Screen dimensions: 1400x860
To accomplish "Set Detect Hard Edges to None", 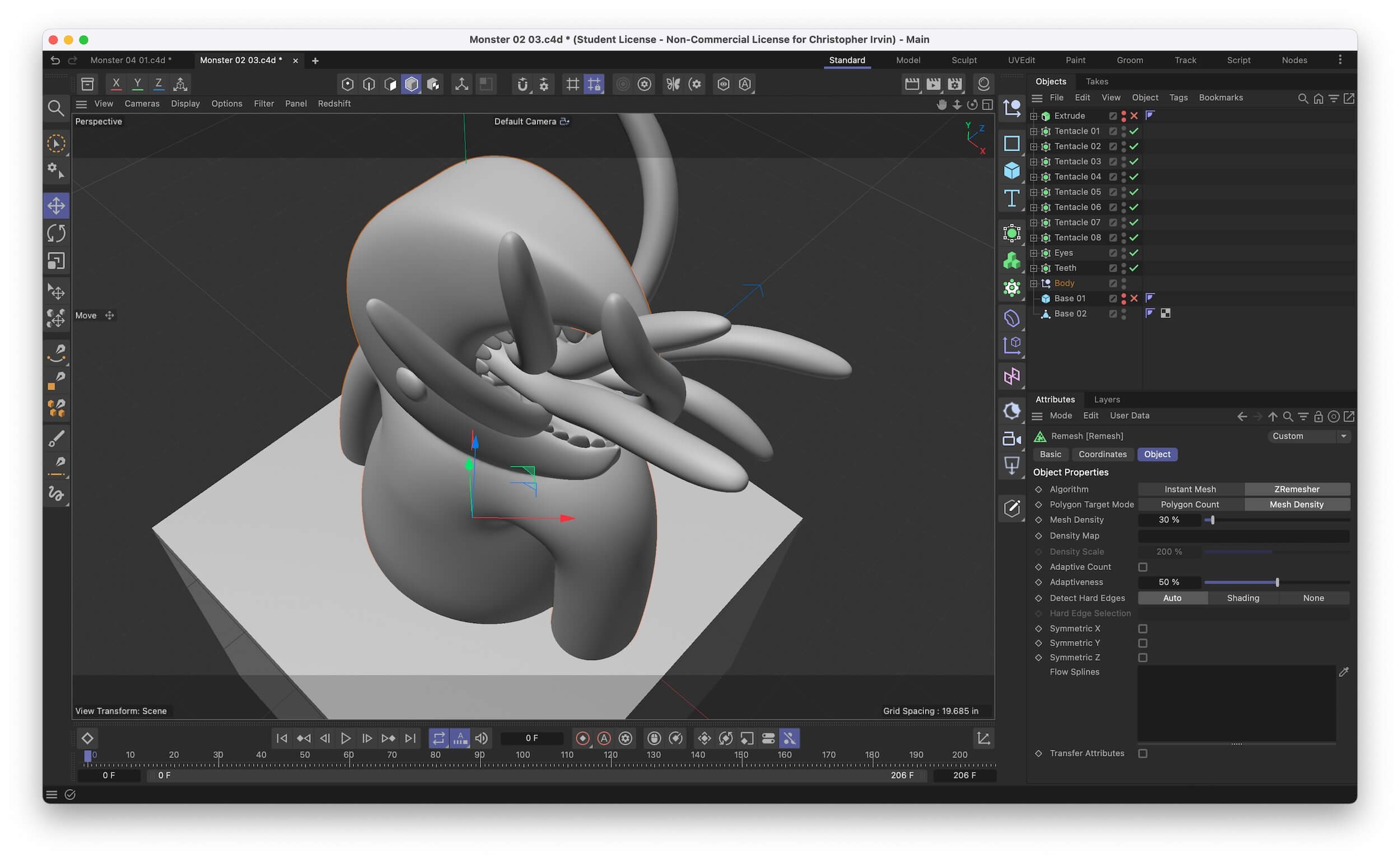I will (x=1313, y=598).
